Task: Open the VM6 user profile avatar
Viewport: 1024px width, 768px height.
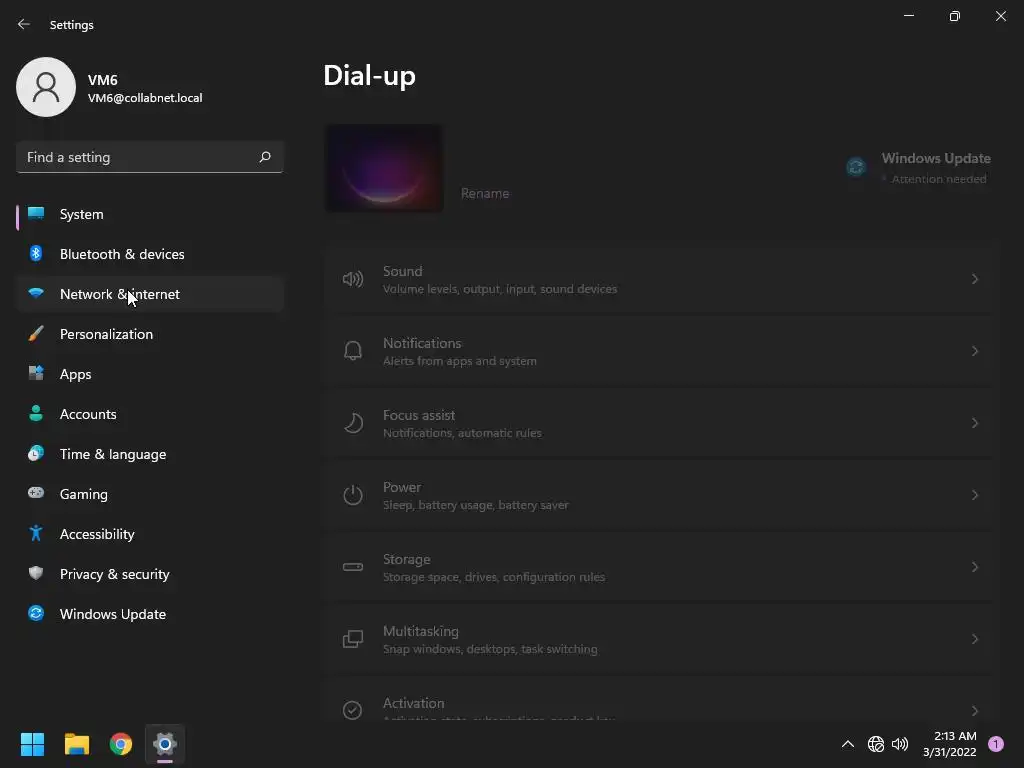Action: (x=46, y=87)
